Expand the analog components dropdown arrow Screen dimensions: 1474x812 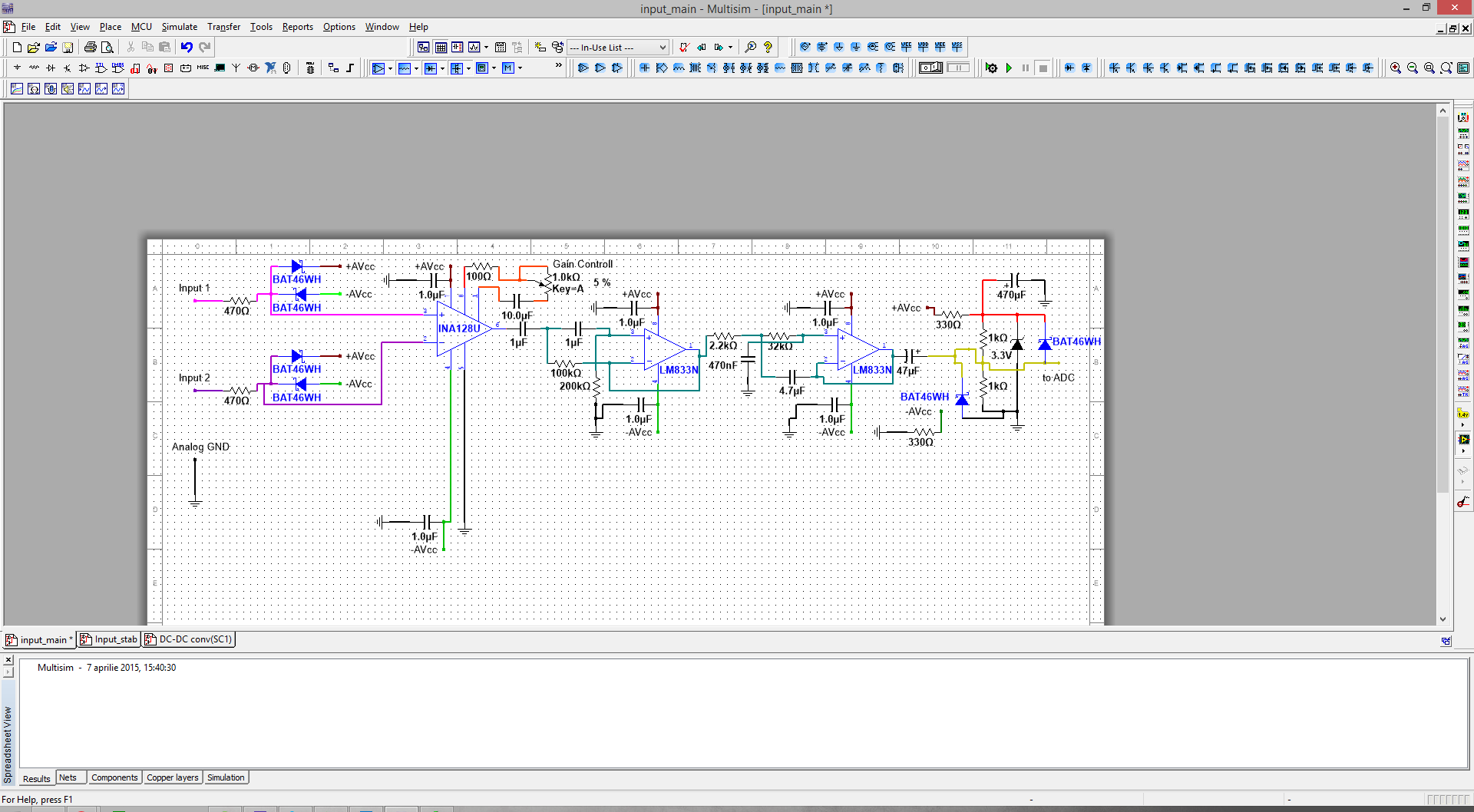tap(390, 68)
